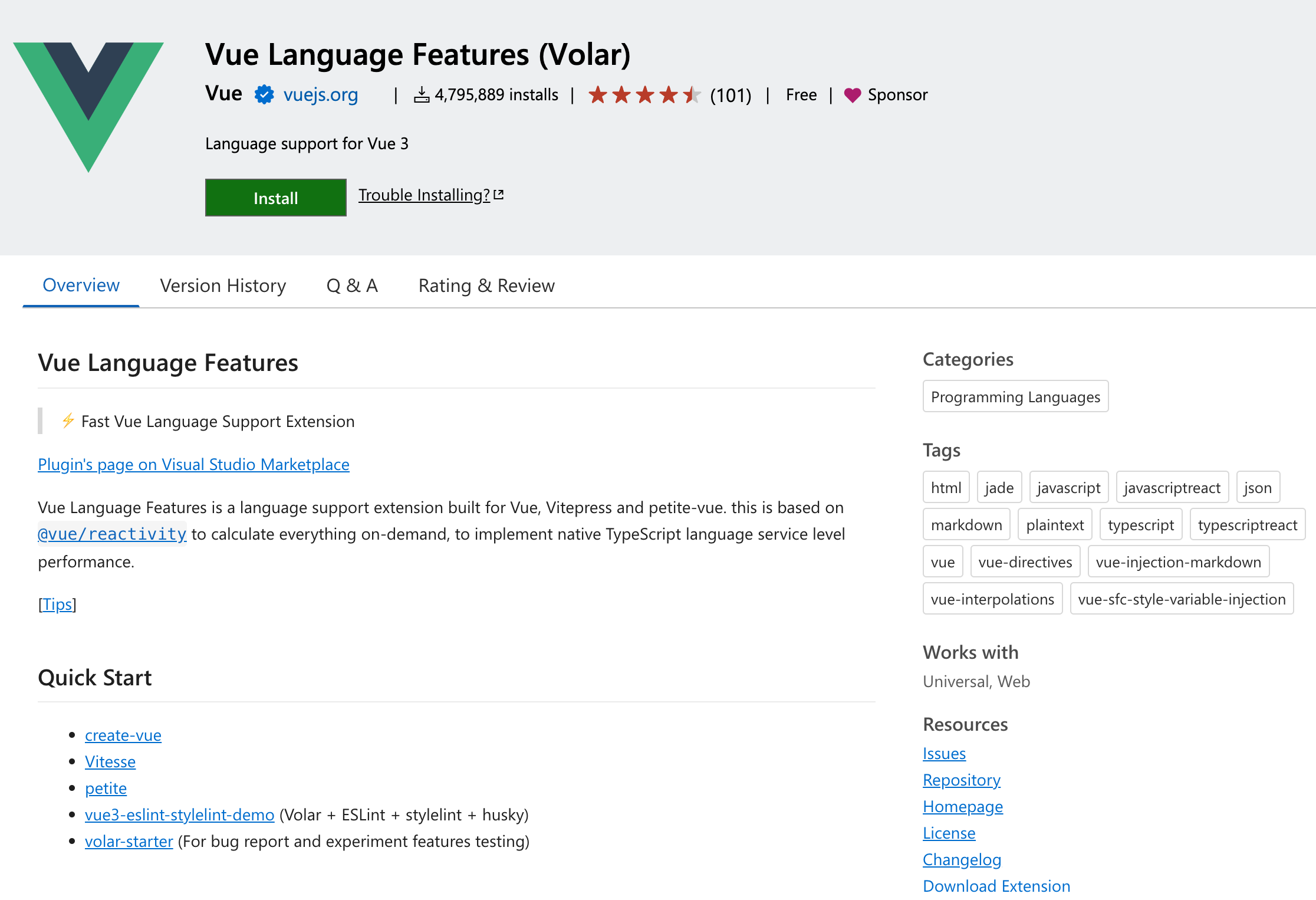Click the vue-directives tag
The width and height of the screenshot is (1316, 900).
pos(1025,562)
